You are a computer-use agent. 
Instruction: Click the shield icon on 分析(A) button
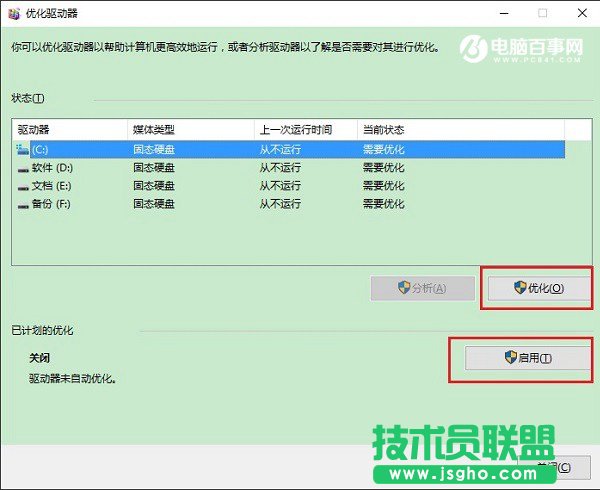click(404, 287)
